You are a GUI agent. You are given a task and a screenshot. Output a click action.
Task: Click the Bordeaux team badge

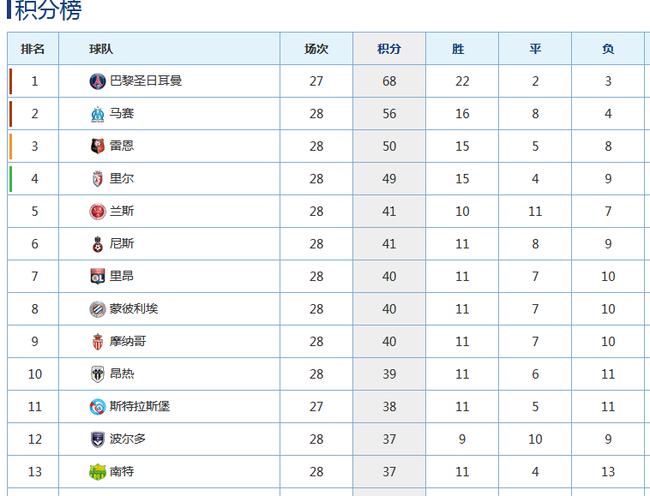[97, 439]
